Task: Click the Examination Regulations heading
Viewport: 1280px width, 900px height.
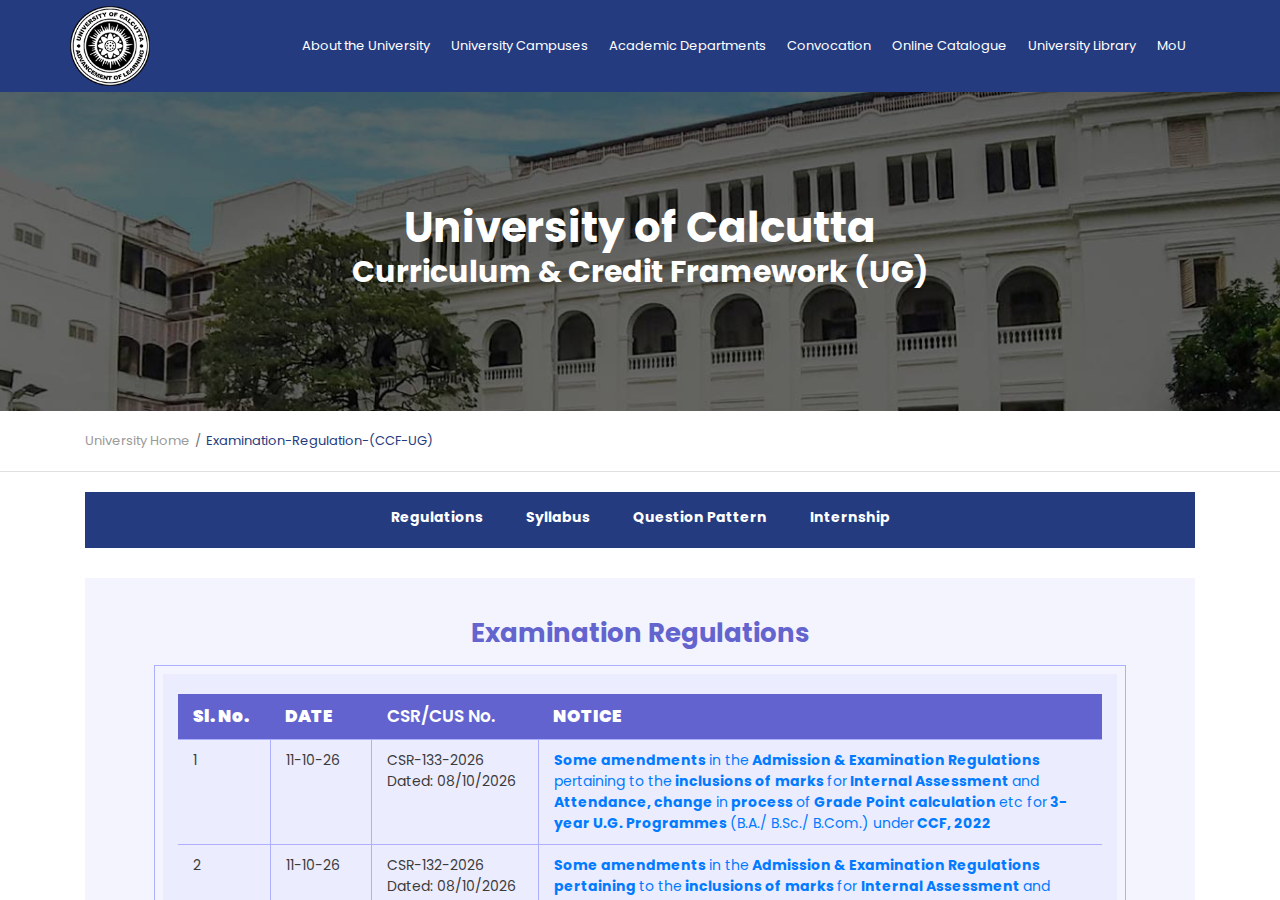Action: (x=640, y=633)
